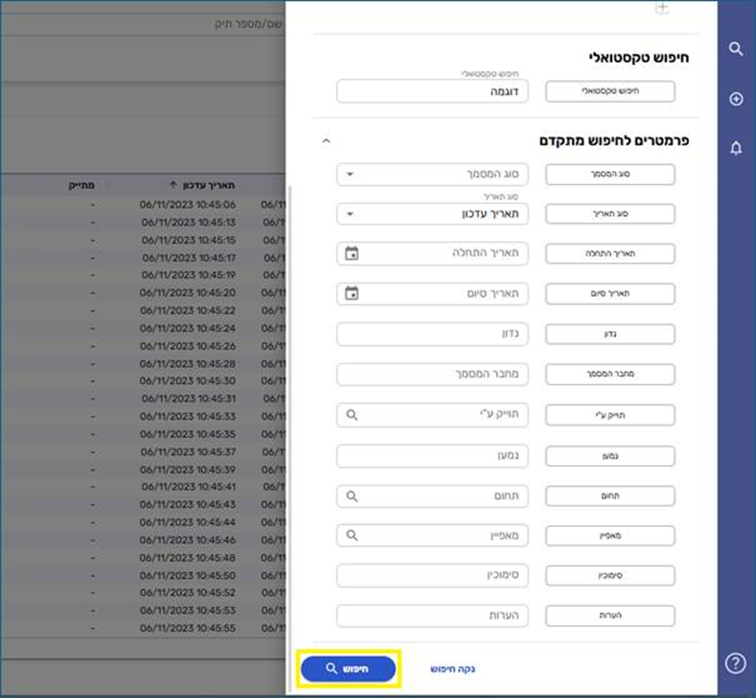Click magnifier icon in תוייק ע"י field
Screen dimensions: 756x698
tap(351, 414)
